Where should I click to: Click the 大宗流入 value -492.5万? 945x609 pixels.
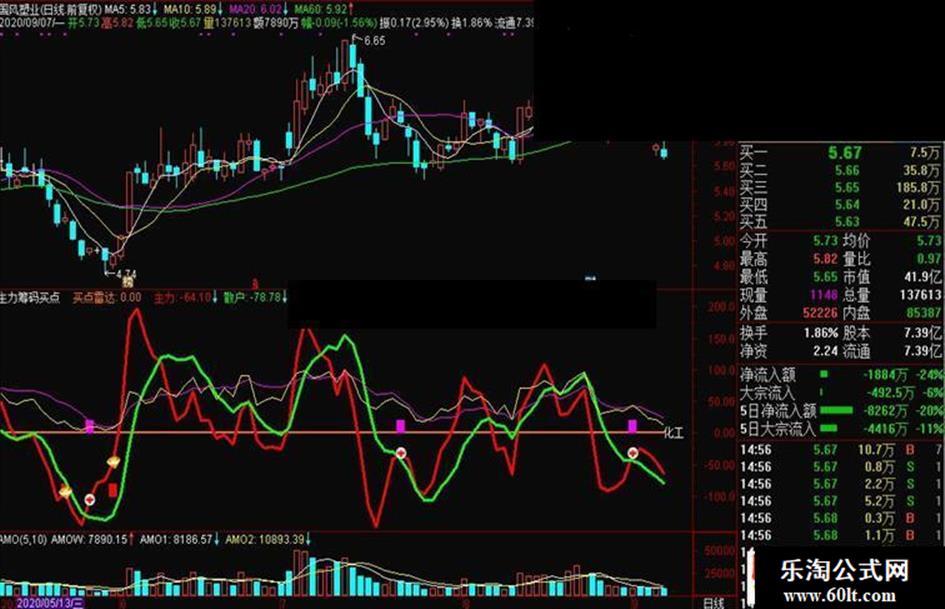coord(891,393)
